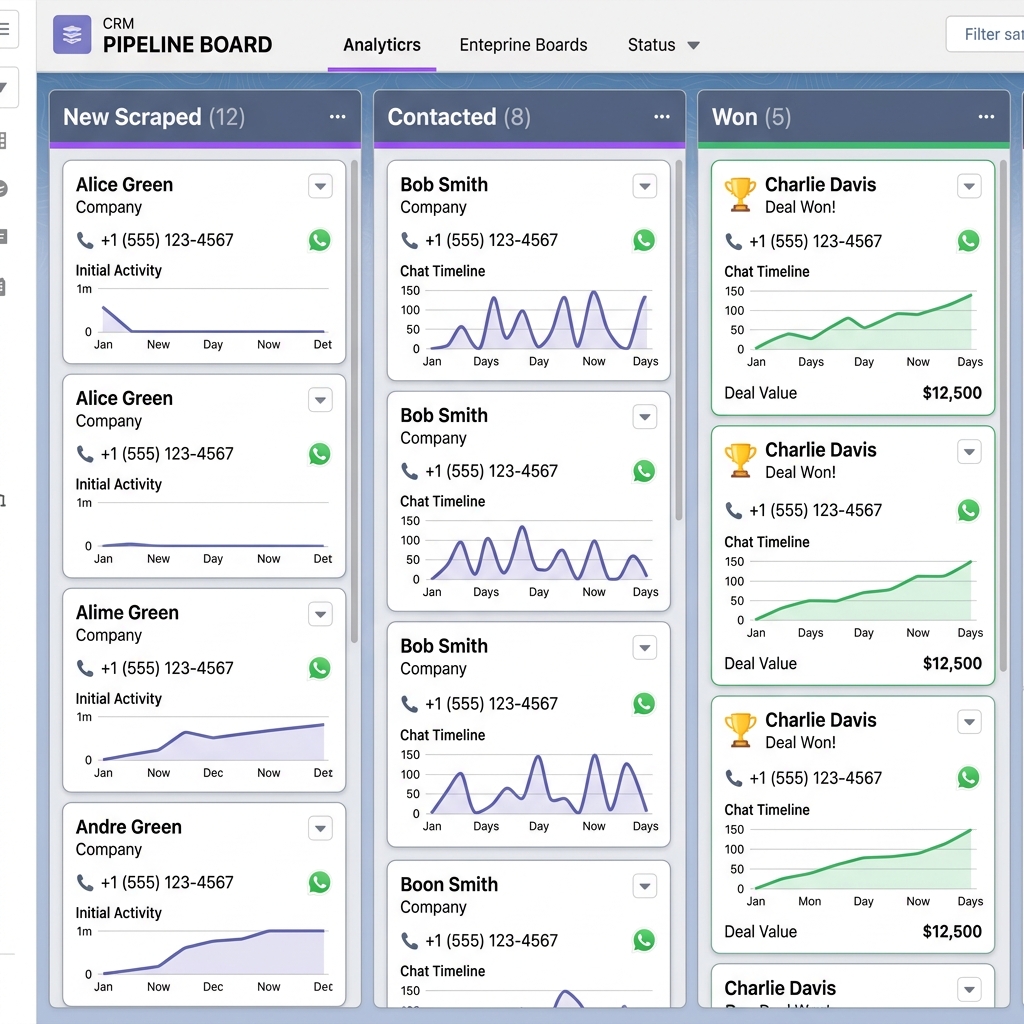Expand the dropdown on Alime Green's card
The image size is (1024, 1024).
(320, 614)
